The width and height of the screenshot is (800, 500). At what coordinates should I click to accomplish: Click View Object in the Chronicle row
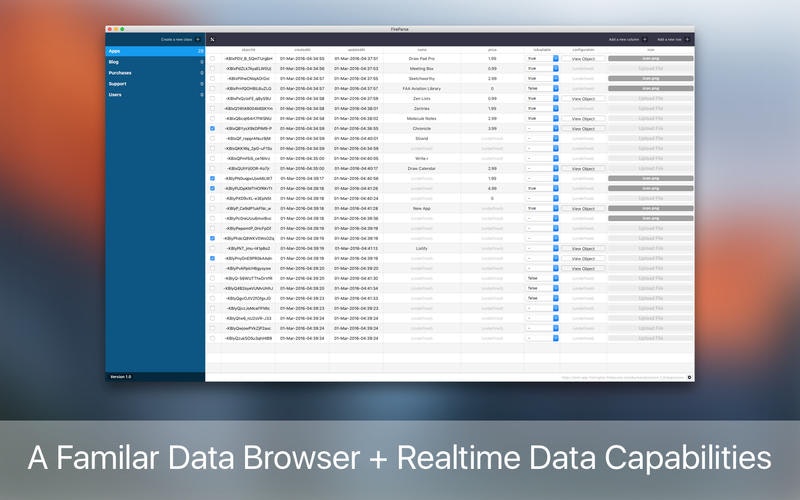click(x=583, y=129)
